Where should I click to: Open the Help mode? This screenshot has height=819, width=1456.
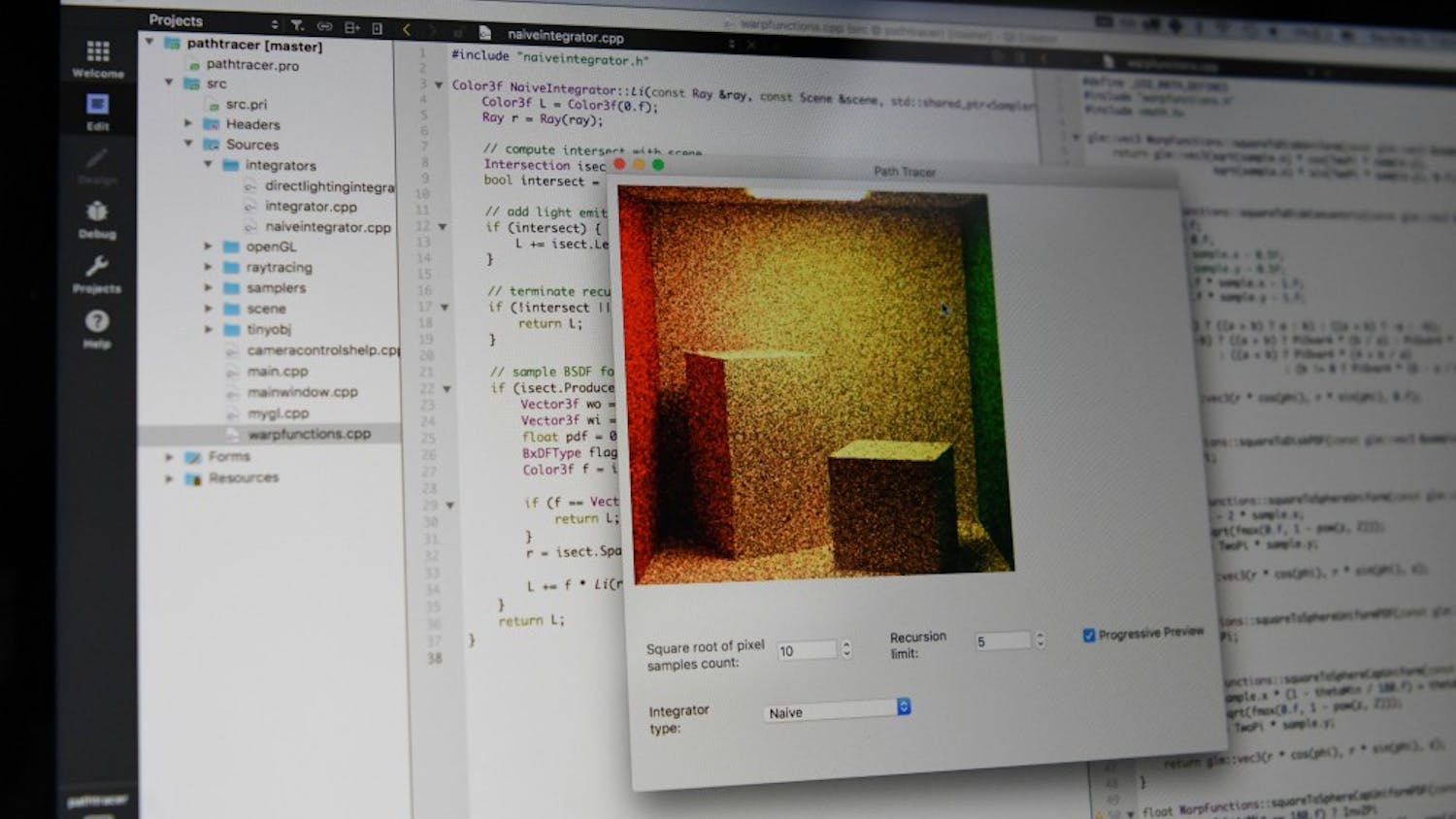tap(97, 327)
